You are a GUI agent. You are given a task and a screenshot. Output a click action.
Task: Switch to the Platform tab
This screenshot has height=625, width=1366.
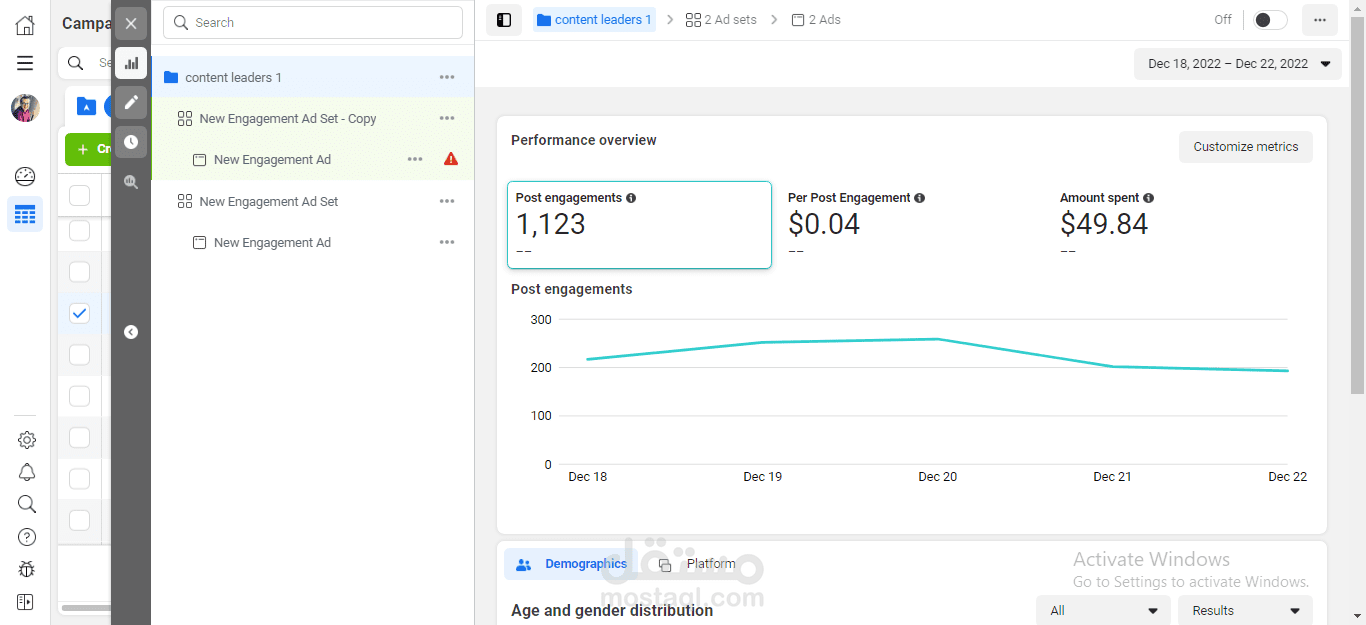click(696, 564)
